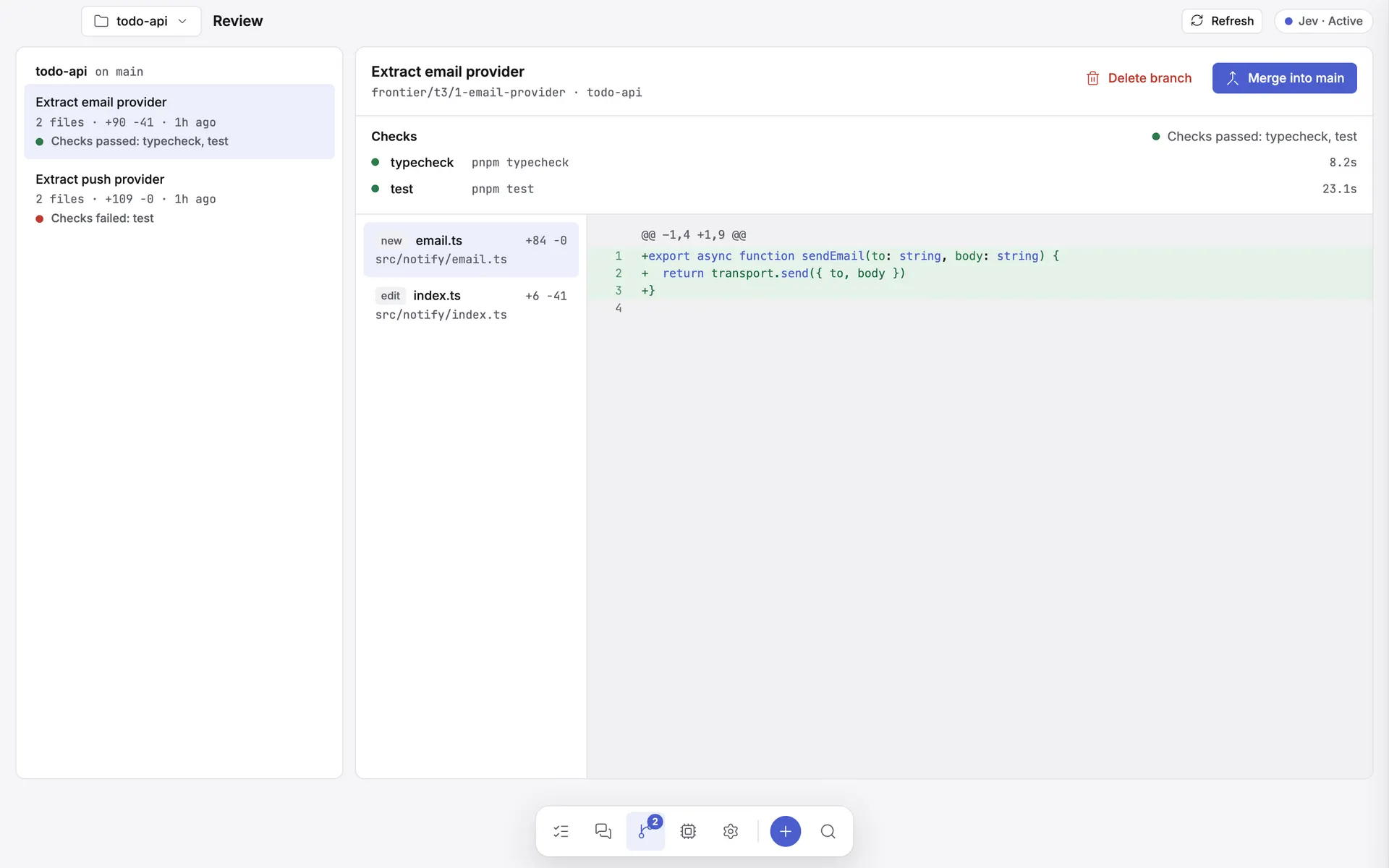The height and width of the screenshot is (868, 1389).
Task: Click the diff hunk header @@ -1,4 +1,9 @@
Action: click(693, 235)
